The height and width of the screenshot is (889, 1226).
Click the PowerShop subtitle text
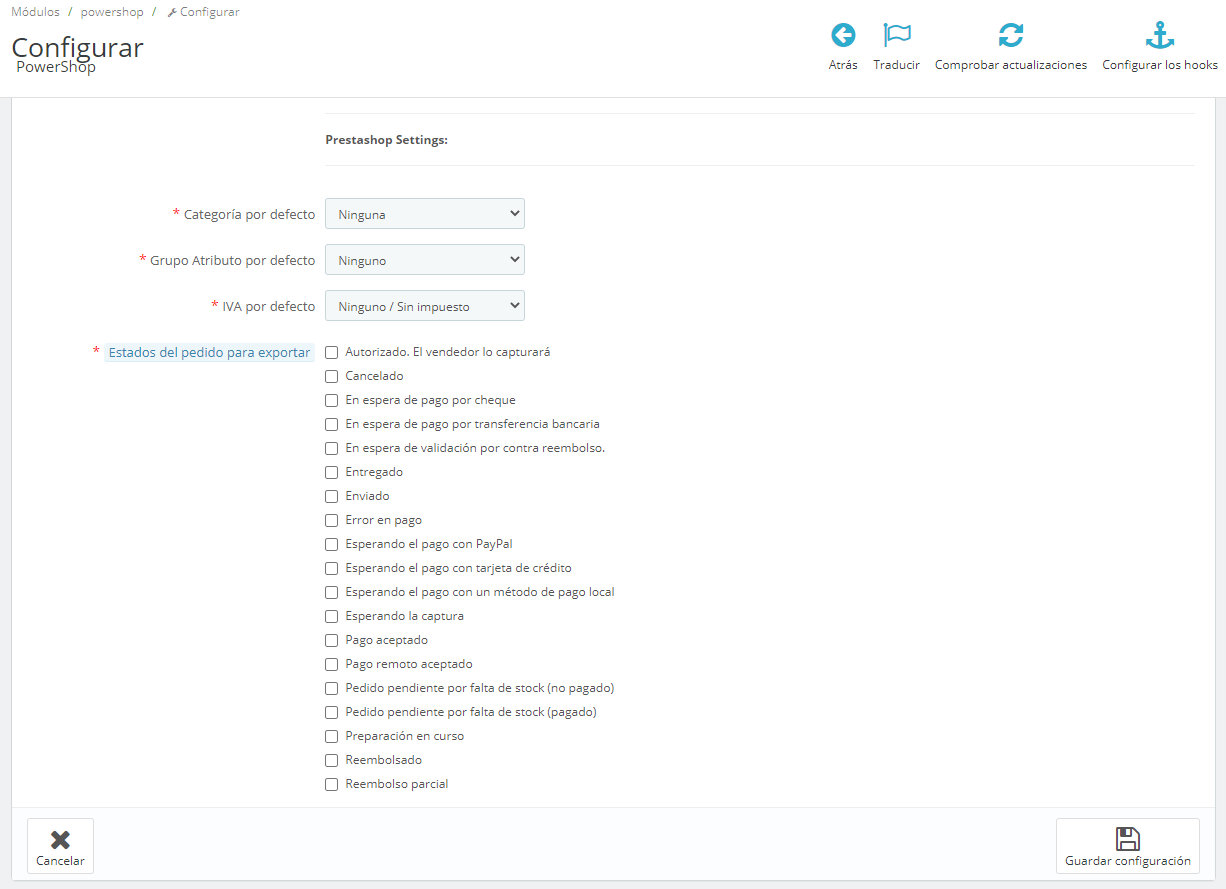(56, 67)
